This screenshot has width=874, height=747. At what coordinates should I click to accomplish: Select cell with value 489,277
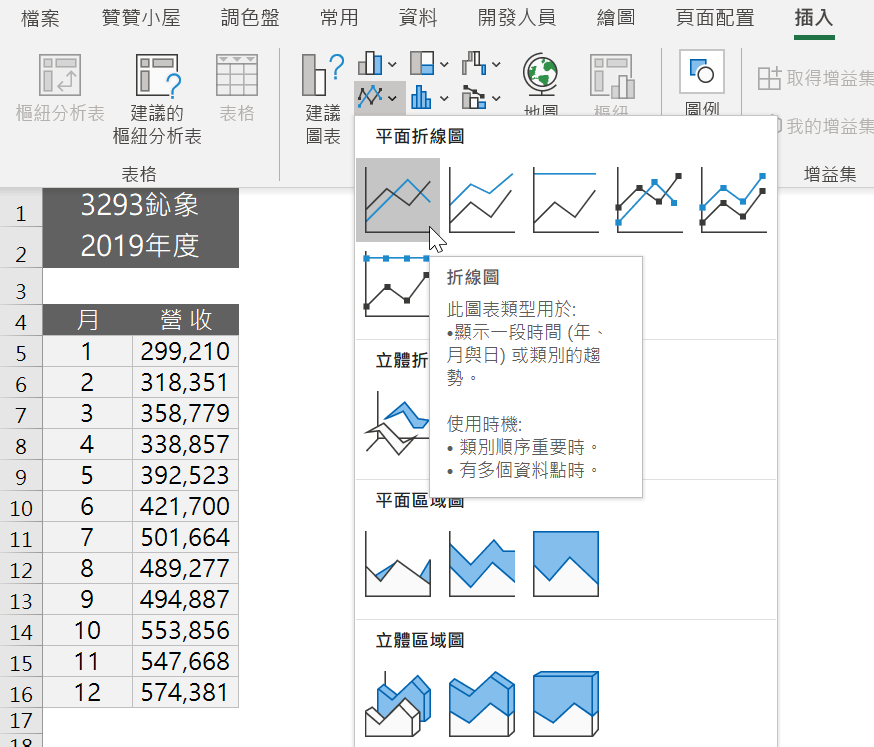(186, 568)
